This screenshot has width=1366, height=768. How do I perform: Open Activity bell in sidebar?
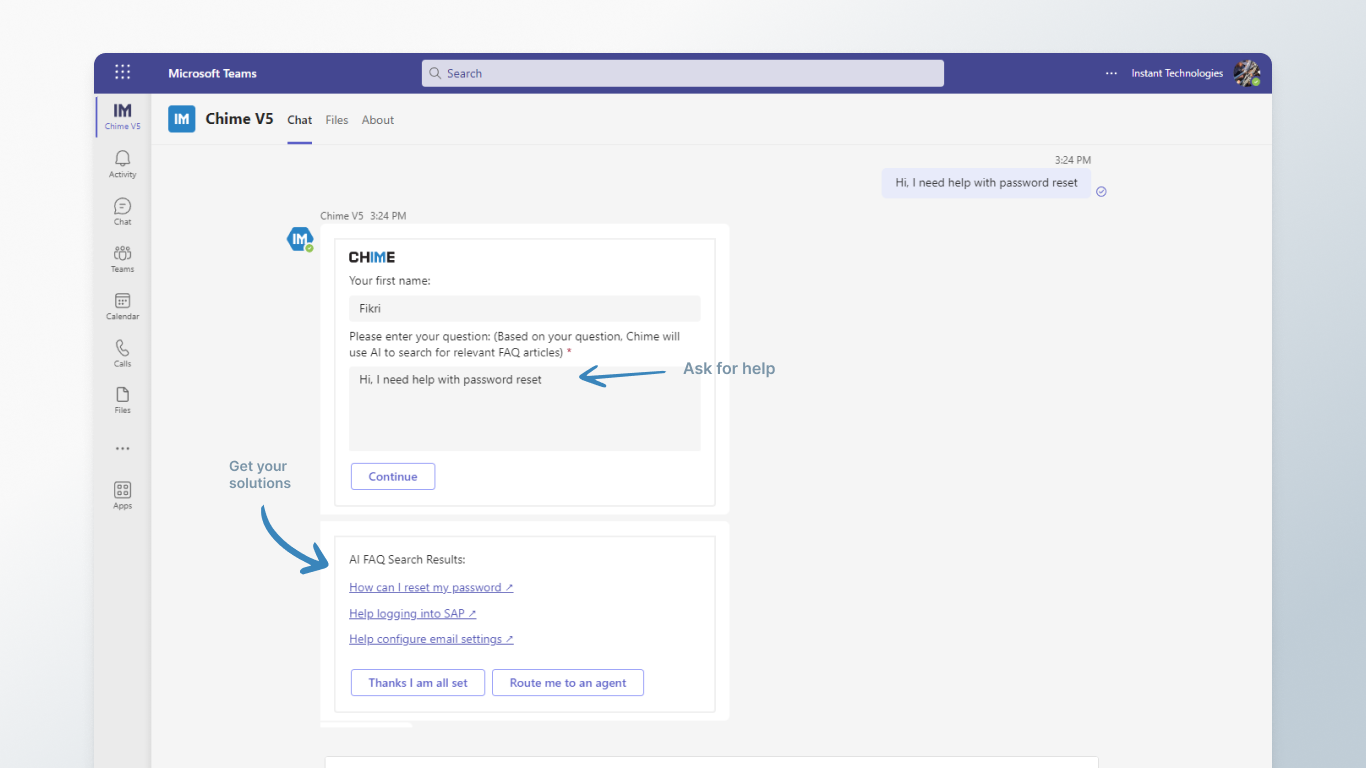click(x=122, y=164)
